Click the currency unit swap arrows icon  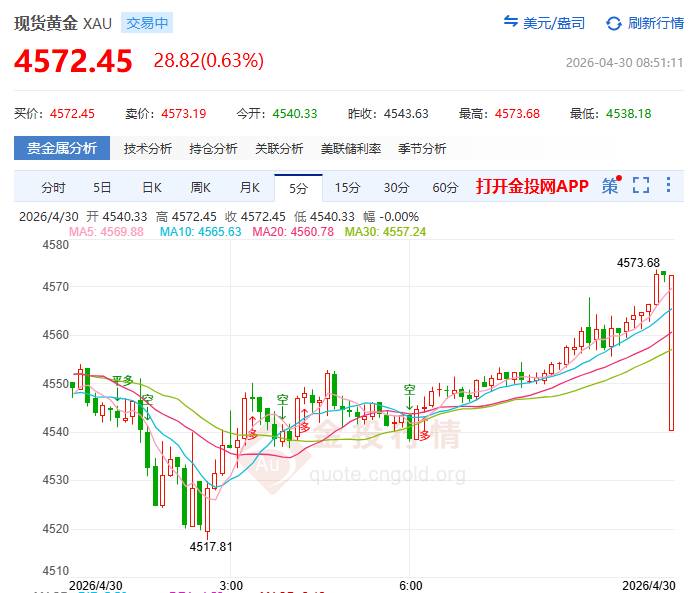click(510, 21)
